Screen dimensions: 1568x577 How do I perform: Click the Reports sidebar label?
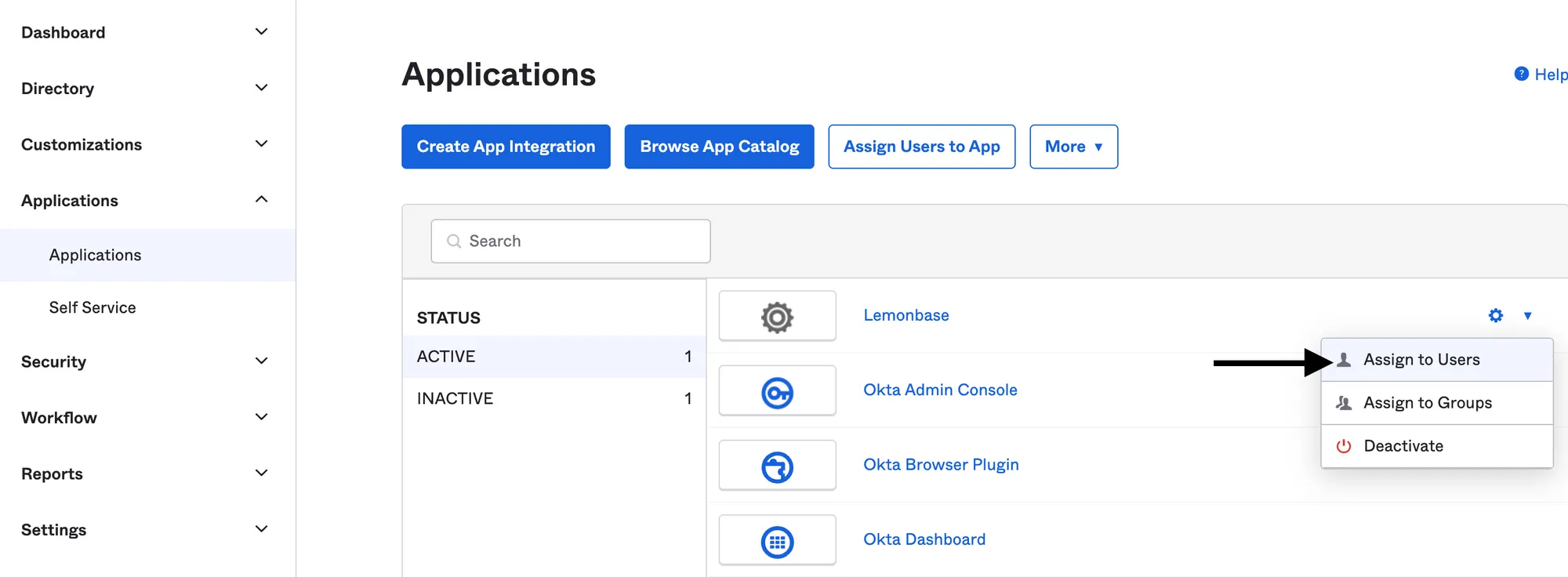click(x=53, y=474)
